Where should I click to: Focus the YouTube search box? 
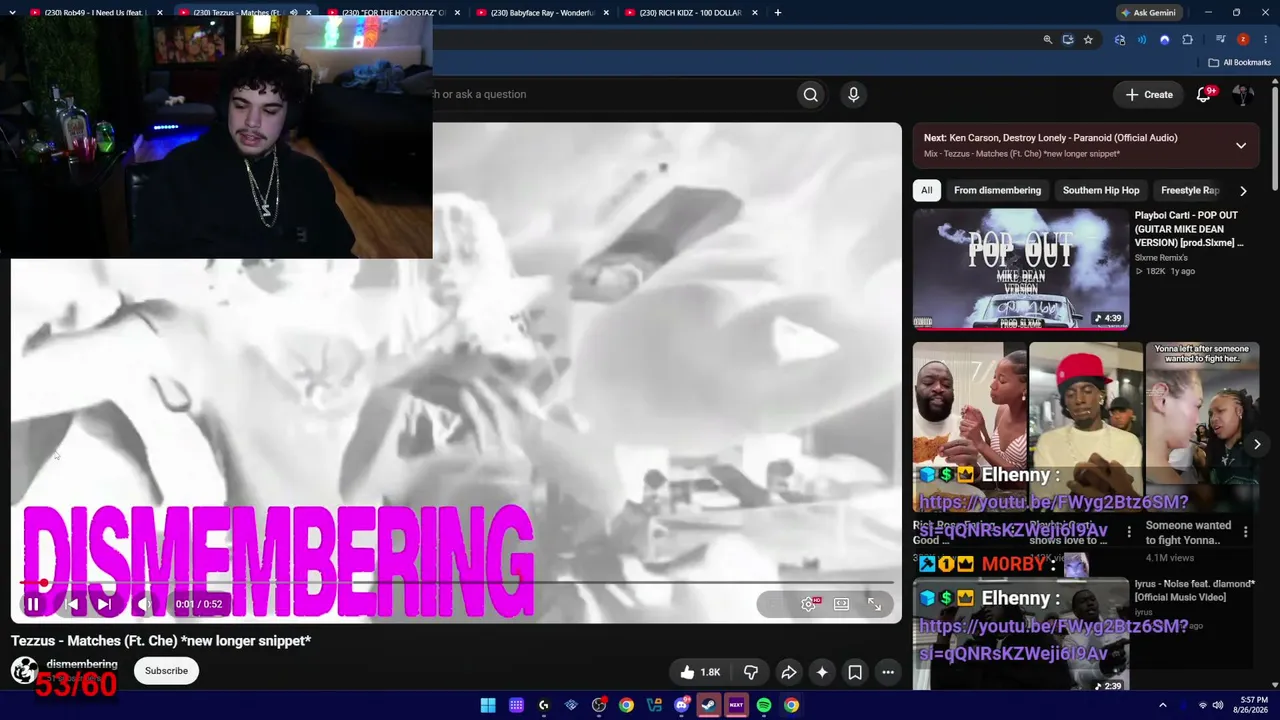point(612,94)
